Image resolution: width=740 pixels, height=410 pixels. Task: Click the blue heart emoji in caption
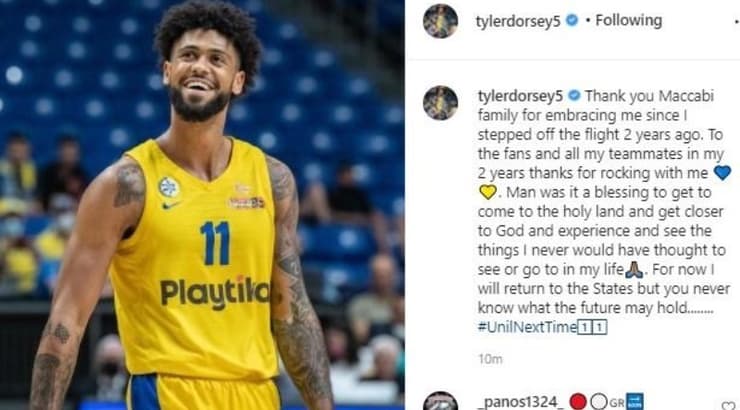pos(722,173)
